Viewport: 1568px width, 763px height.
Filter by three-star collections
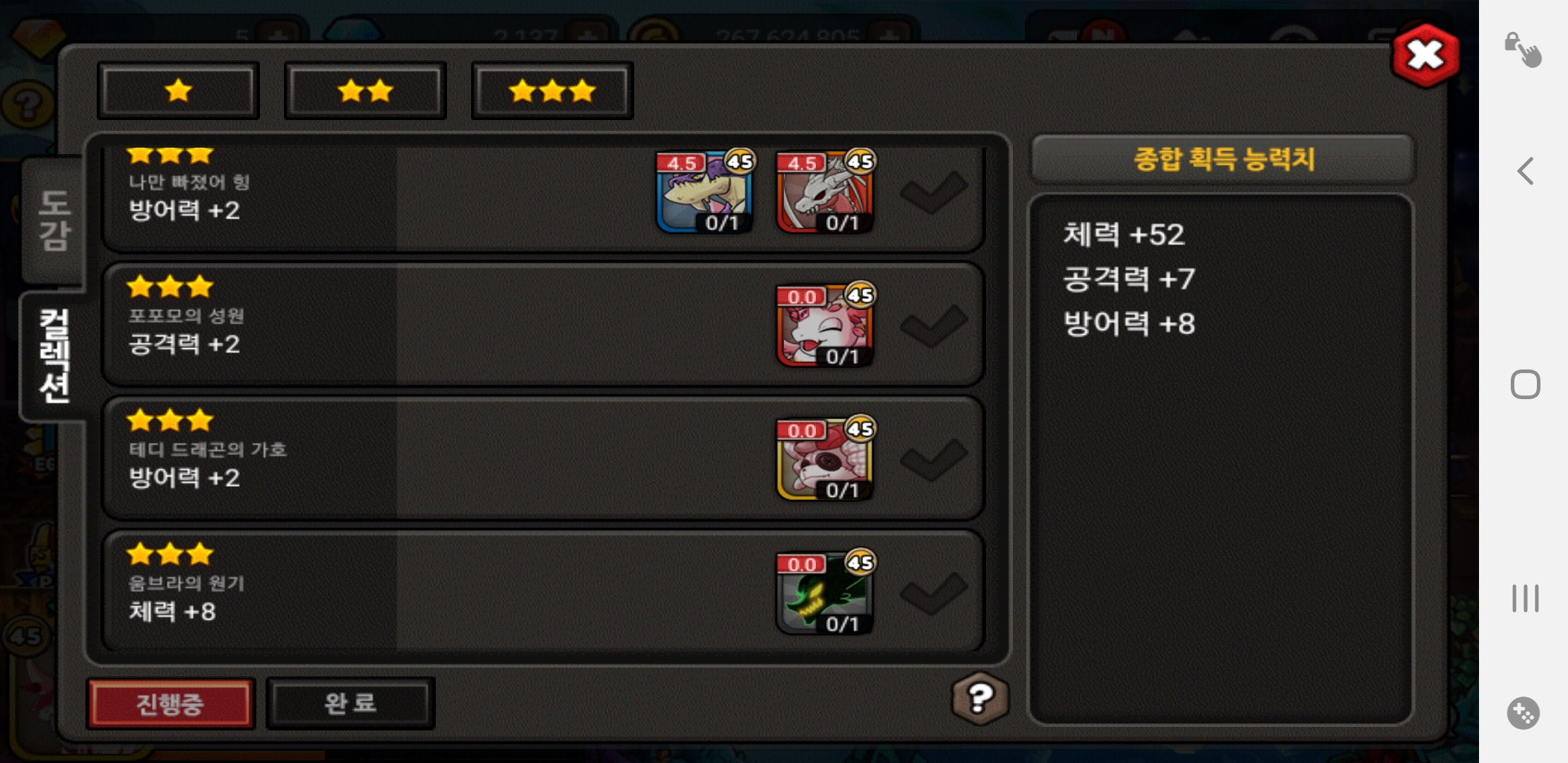click(x=552, y=90)
